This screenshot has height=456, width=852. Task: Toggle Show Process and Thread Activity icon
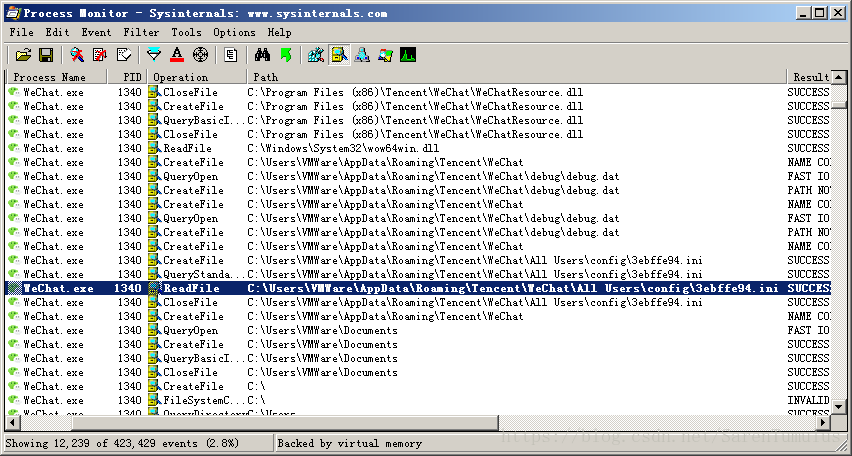coord(385,55)
